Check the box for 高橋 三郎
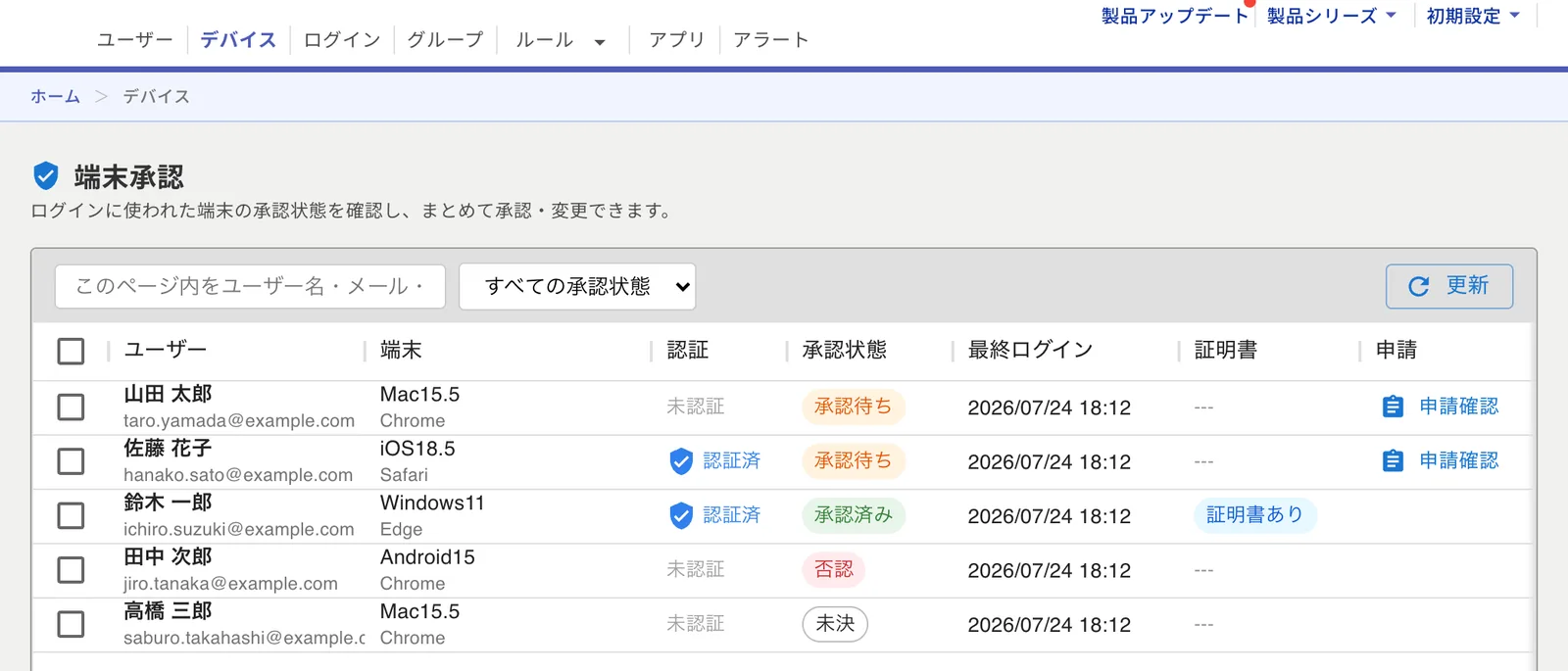Viewport: 1568px width, 671px height. [x=71, y=624]
